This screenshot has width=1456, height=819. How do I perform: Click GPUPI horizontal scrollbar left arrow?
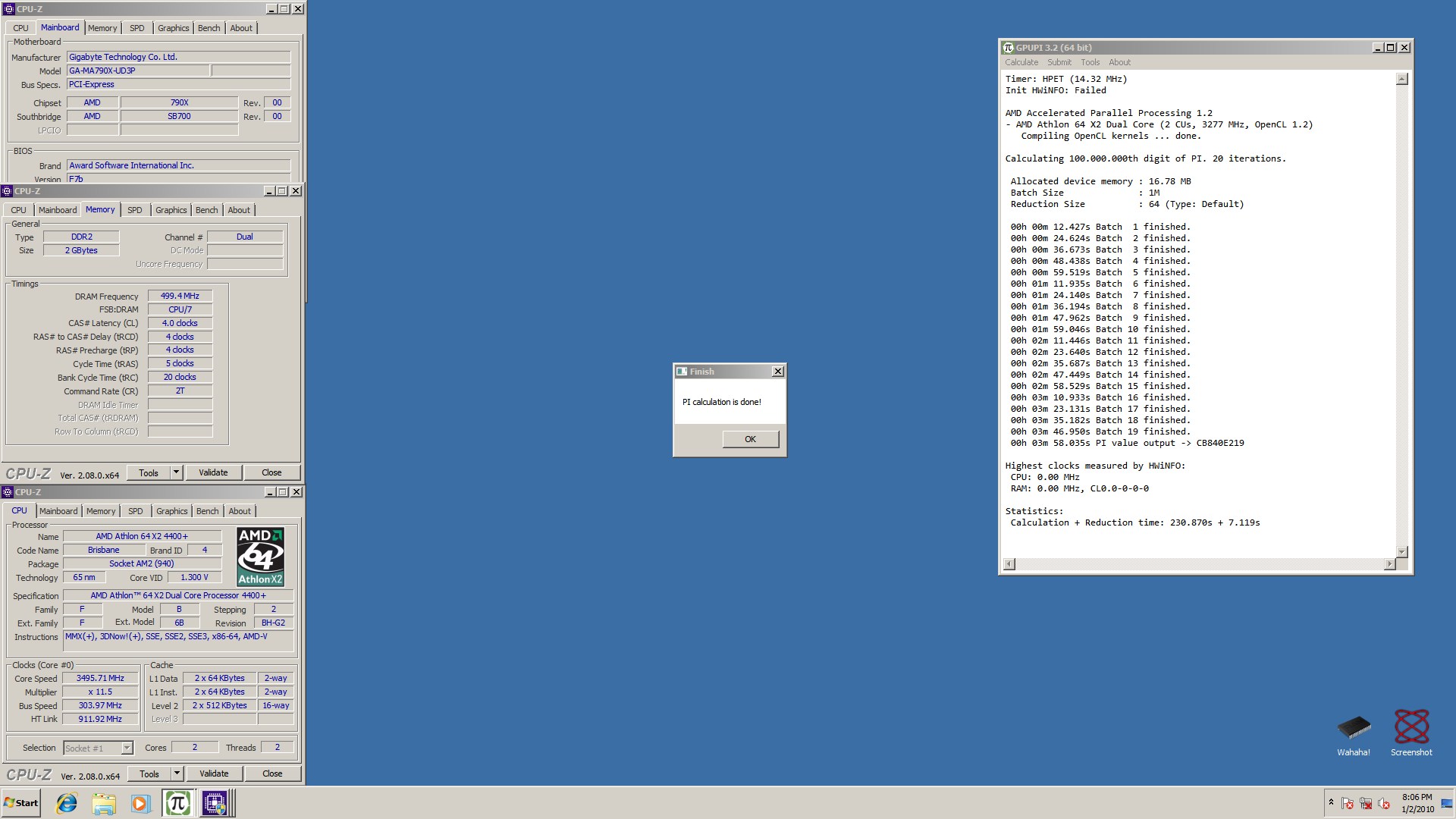[x=1009, y=564]
